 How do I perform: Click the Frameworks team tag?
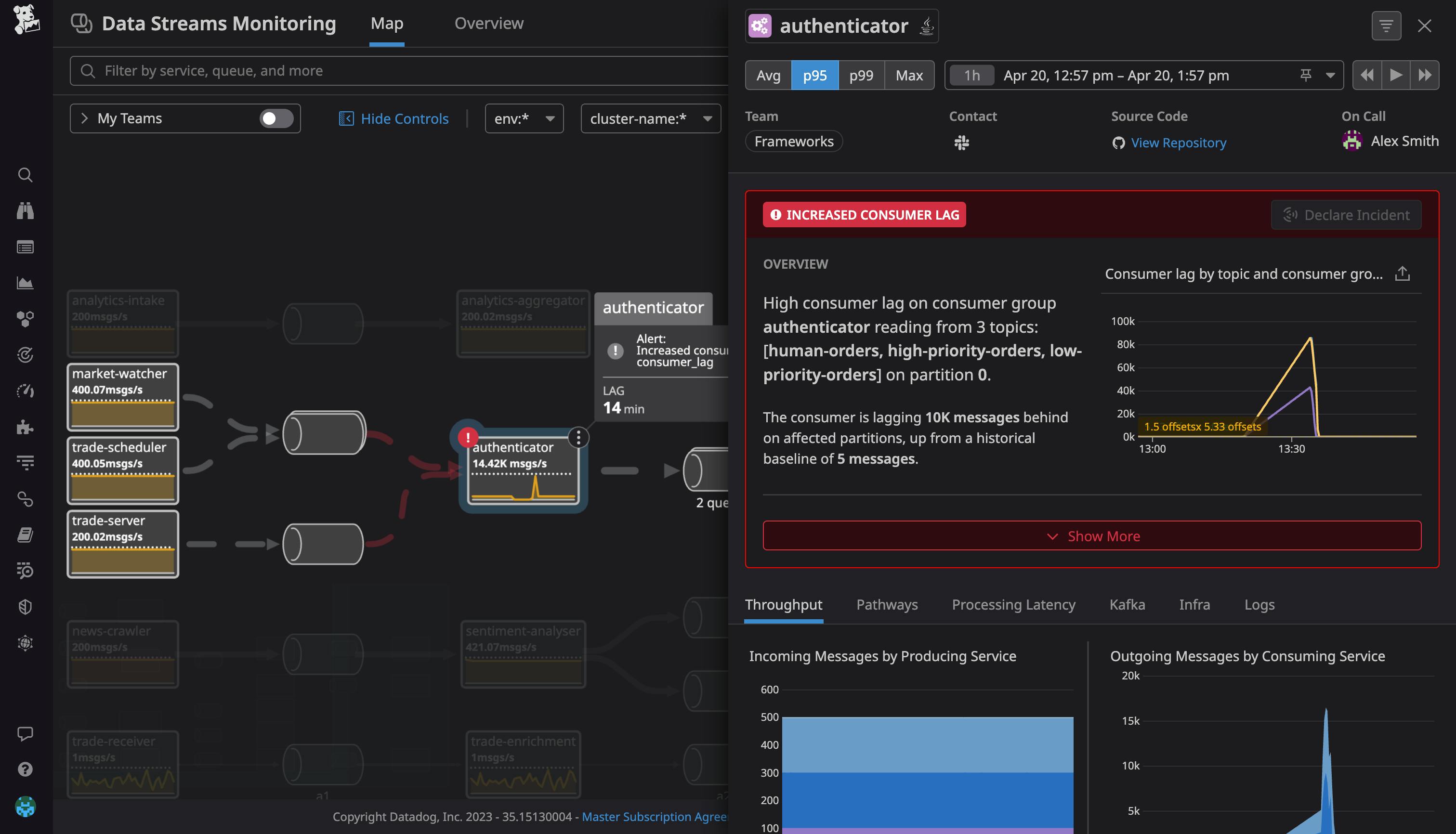point(793,142)
